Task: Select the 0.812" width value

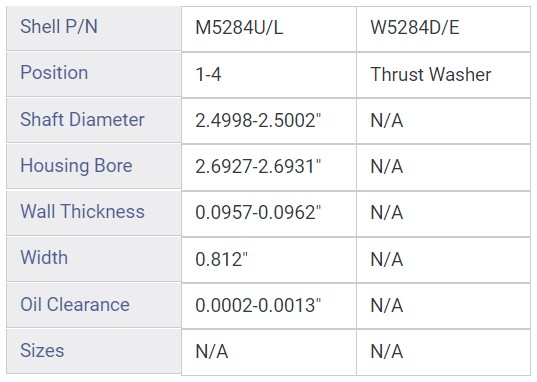Action: [x=269, y=260]
